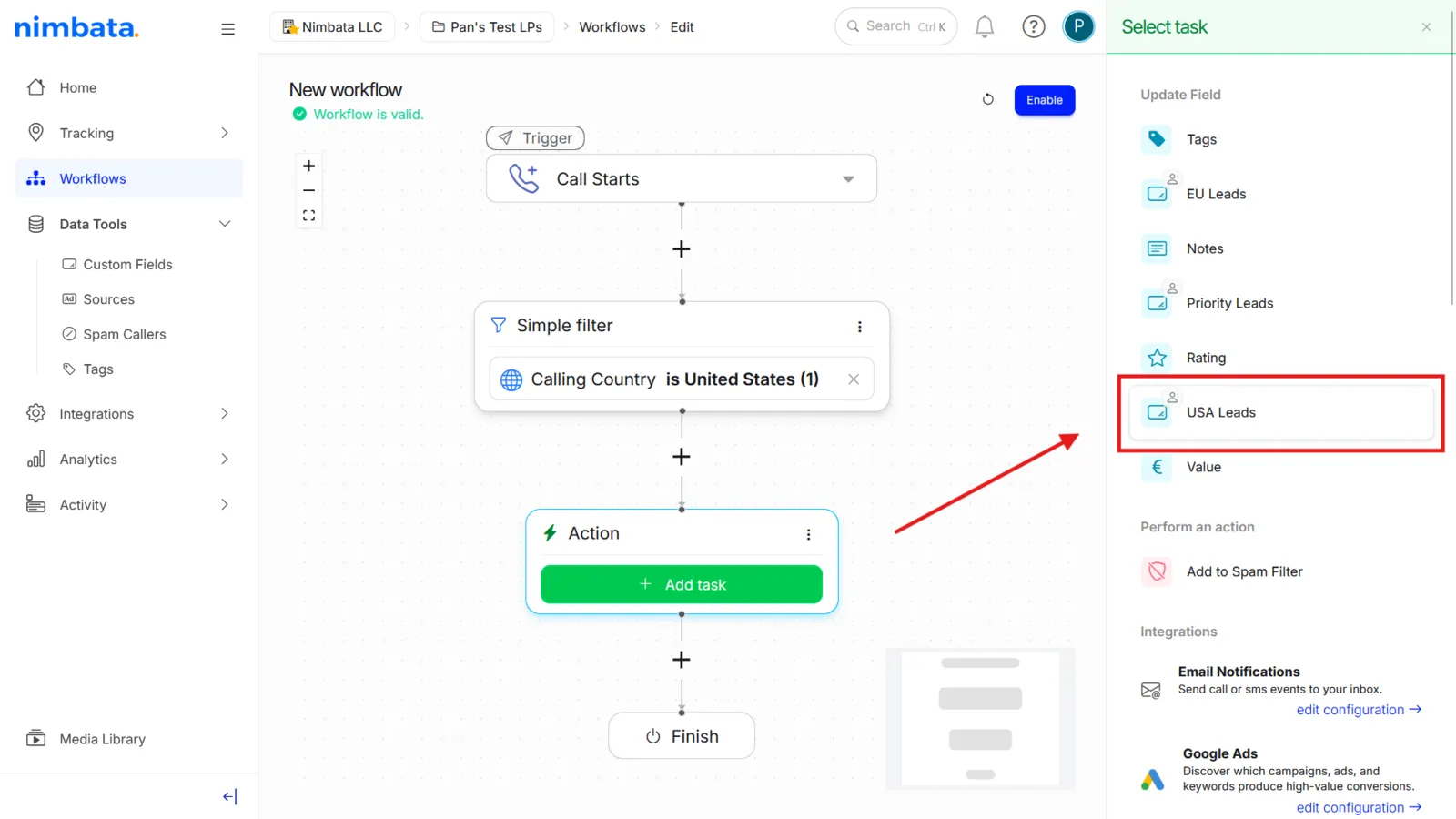Toggle the hamburger sidebar menu
This screenshot has width=1456, height=819.
tap(227, 29)
